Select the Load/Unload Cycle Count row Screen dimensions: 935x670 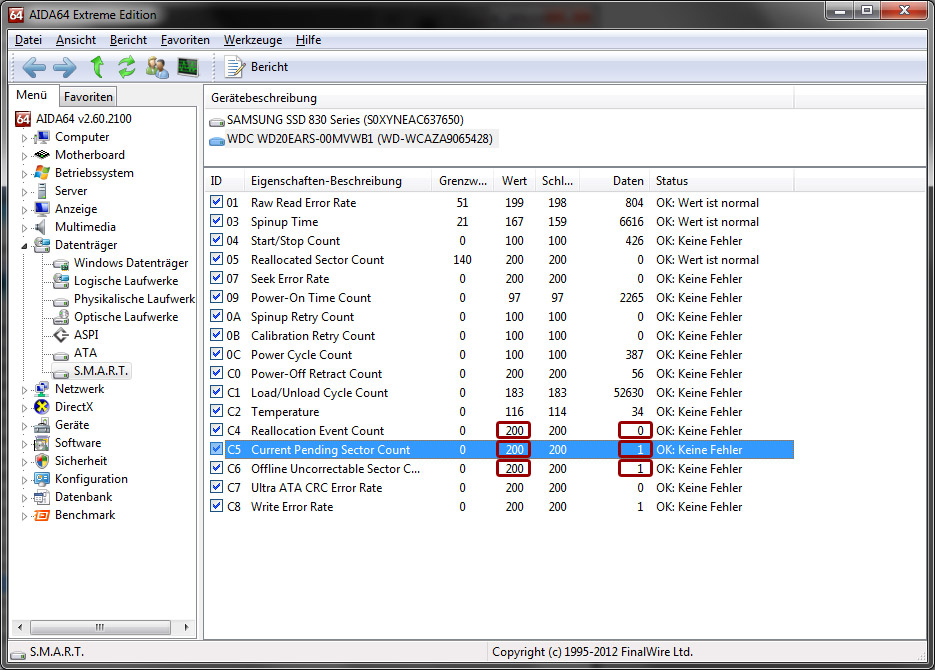coord(500,393)
